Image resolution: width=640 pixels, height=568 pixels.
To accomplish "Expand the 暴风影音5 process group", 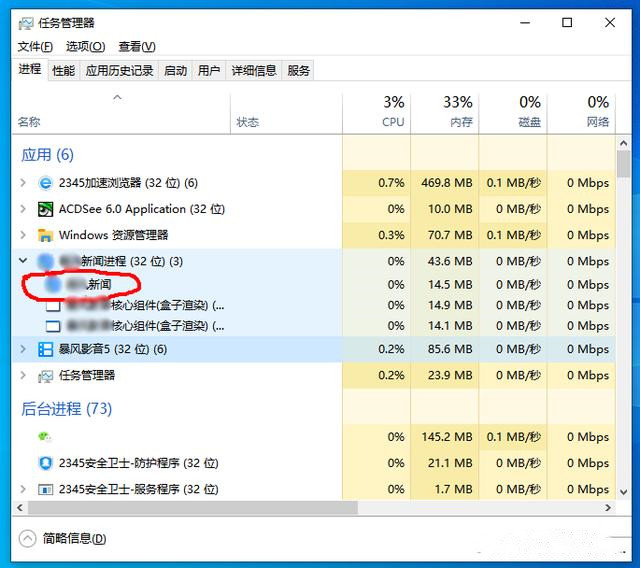I will coord(23,349).
